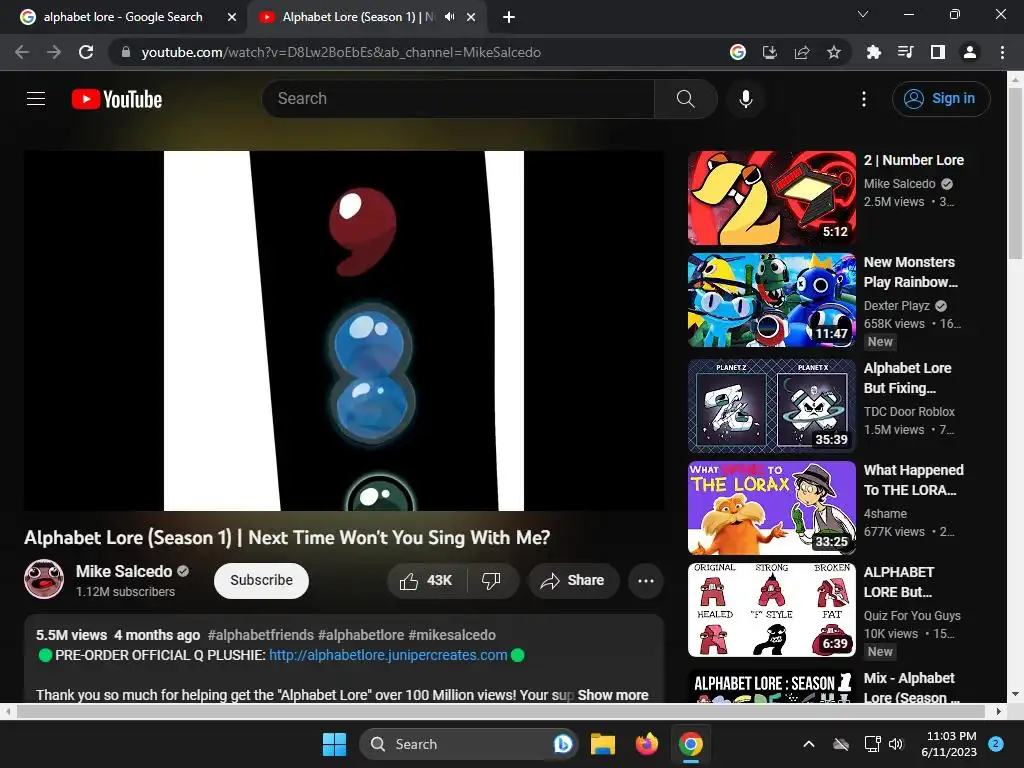View site information lock icon

point(126,52)
